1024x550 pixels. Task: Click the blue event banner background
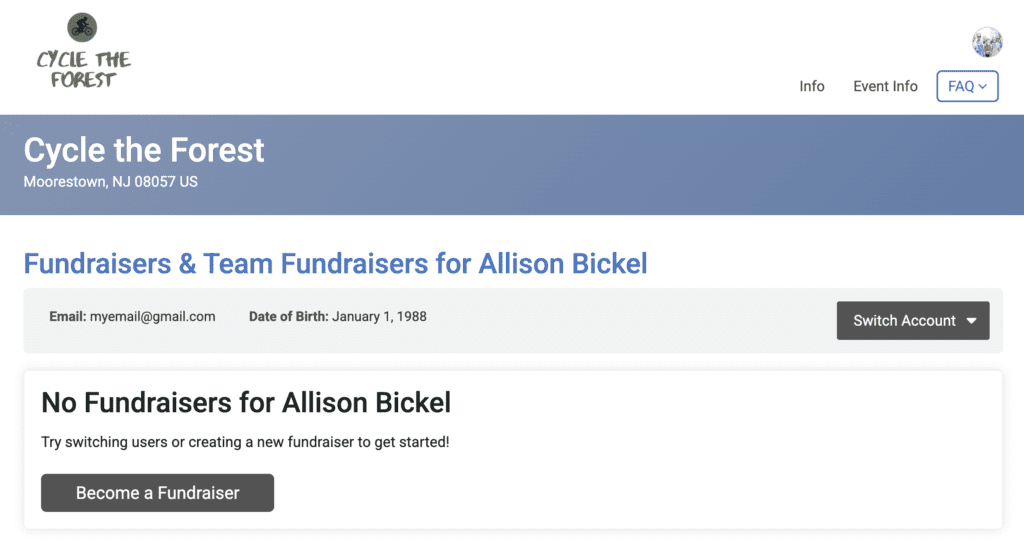(640, 165)
